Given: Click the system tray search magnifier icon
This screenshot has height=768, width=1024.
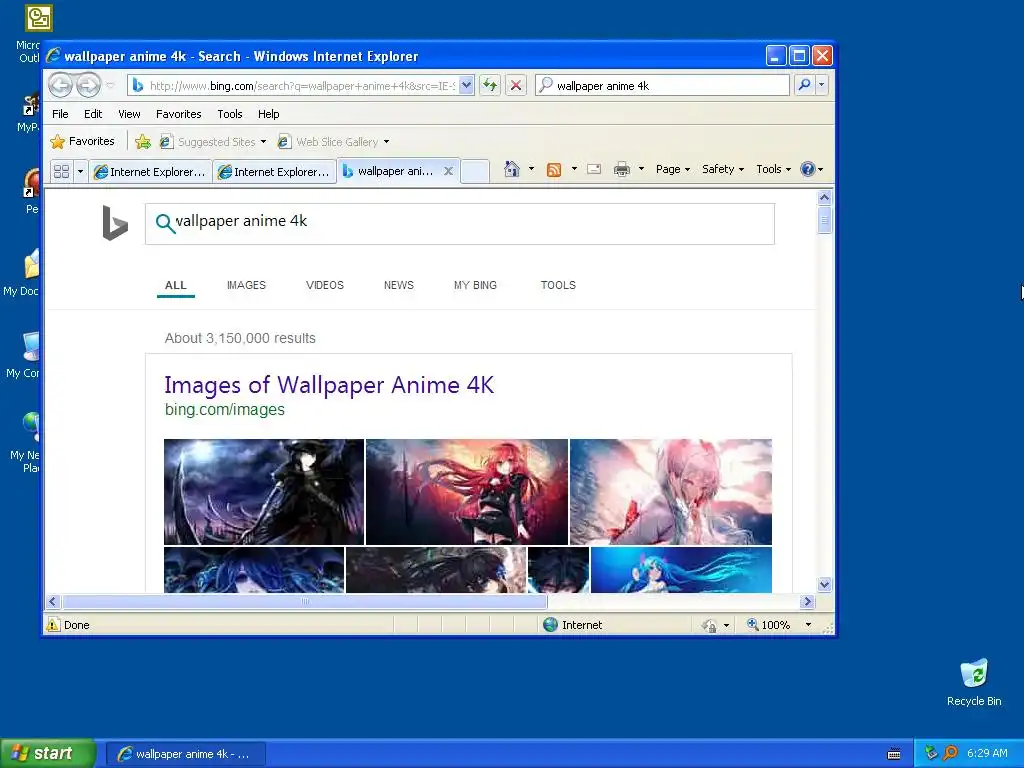Looking at the screenshot, I should 950,753.
